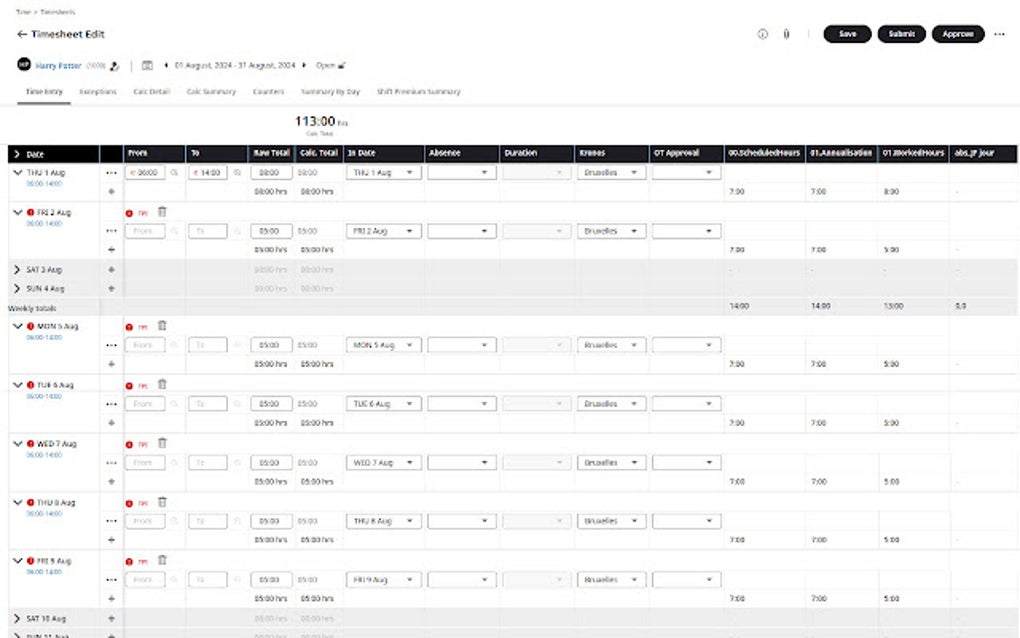1020x638 pixels.
Task: Click the From time field for THU 1 Aug
Action: tap(145, 173)
